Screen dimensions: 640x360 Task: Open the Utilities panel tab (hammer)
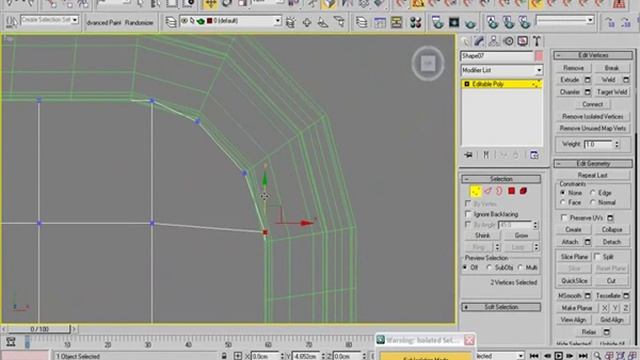pos(537,41)
